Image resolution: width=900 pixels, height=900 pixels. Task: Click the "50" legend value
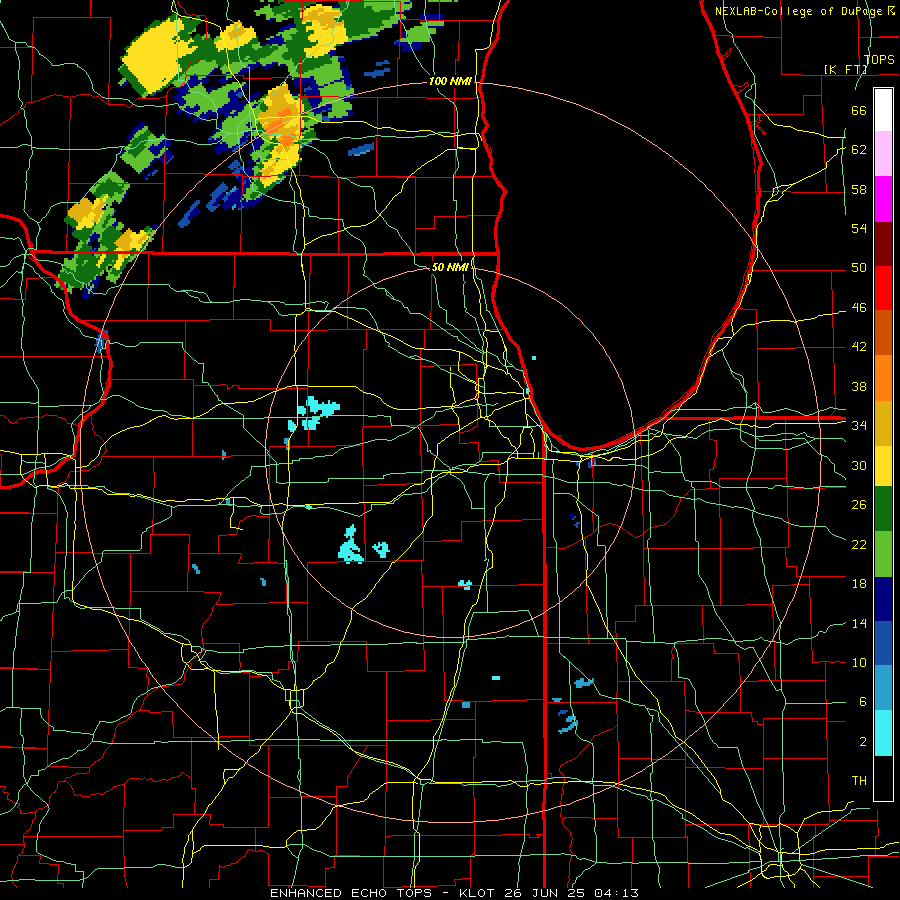click(x=859, y=268)
